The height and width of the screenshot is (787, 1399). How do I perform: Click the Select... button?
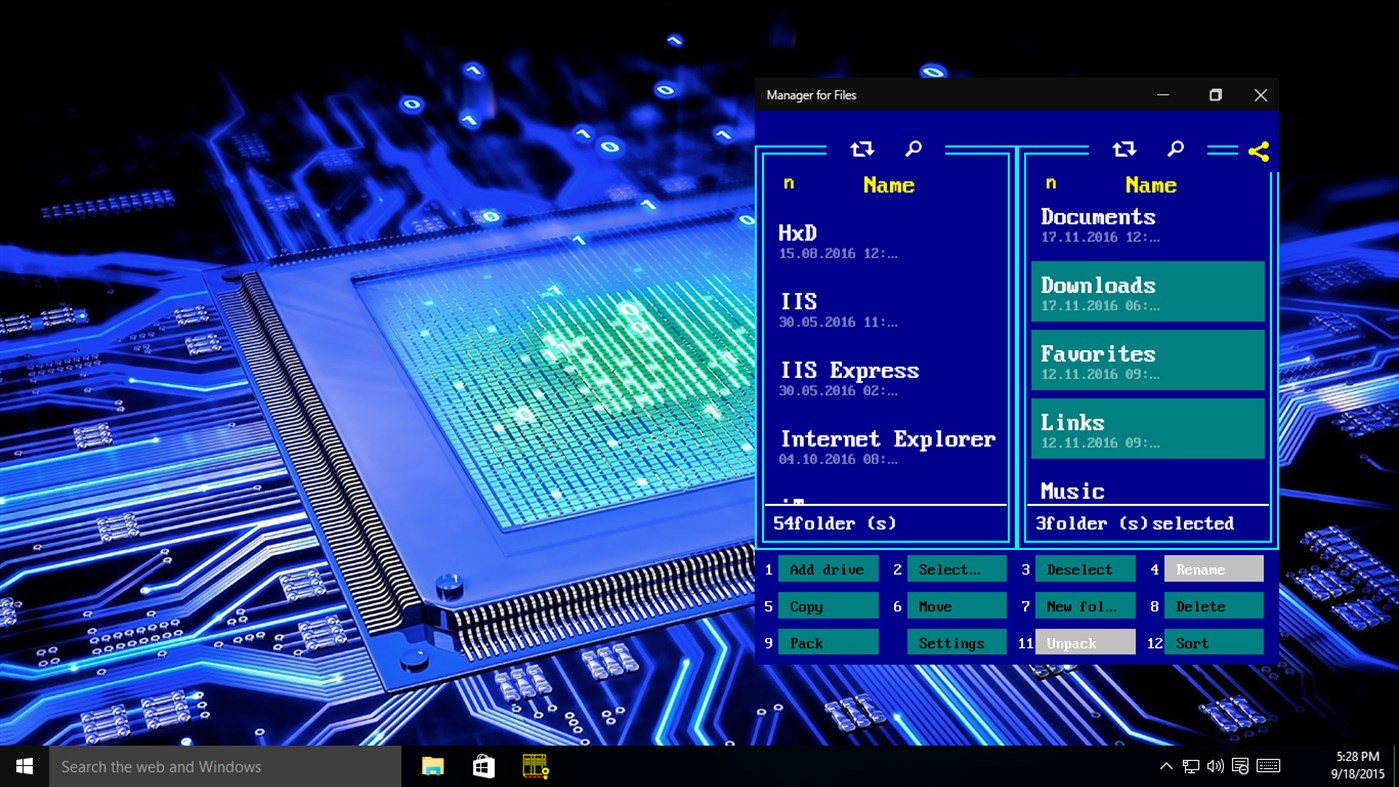957,569
